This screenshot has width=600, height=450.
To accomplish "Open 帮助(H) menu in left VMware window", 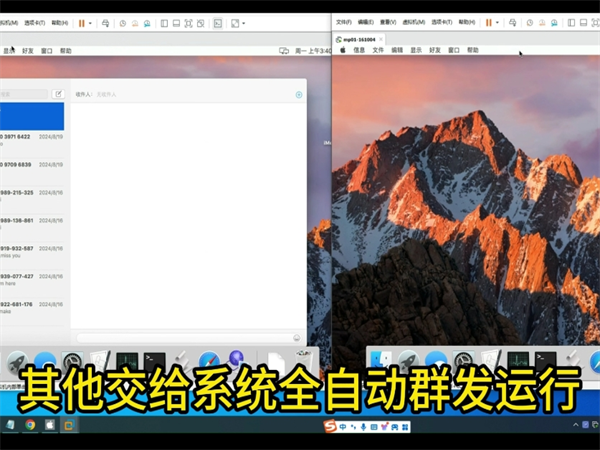I will tap(60, 22).
